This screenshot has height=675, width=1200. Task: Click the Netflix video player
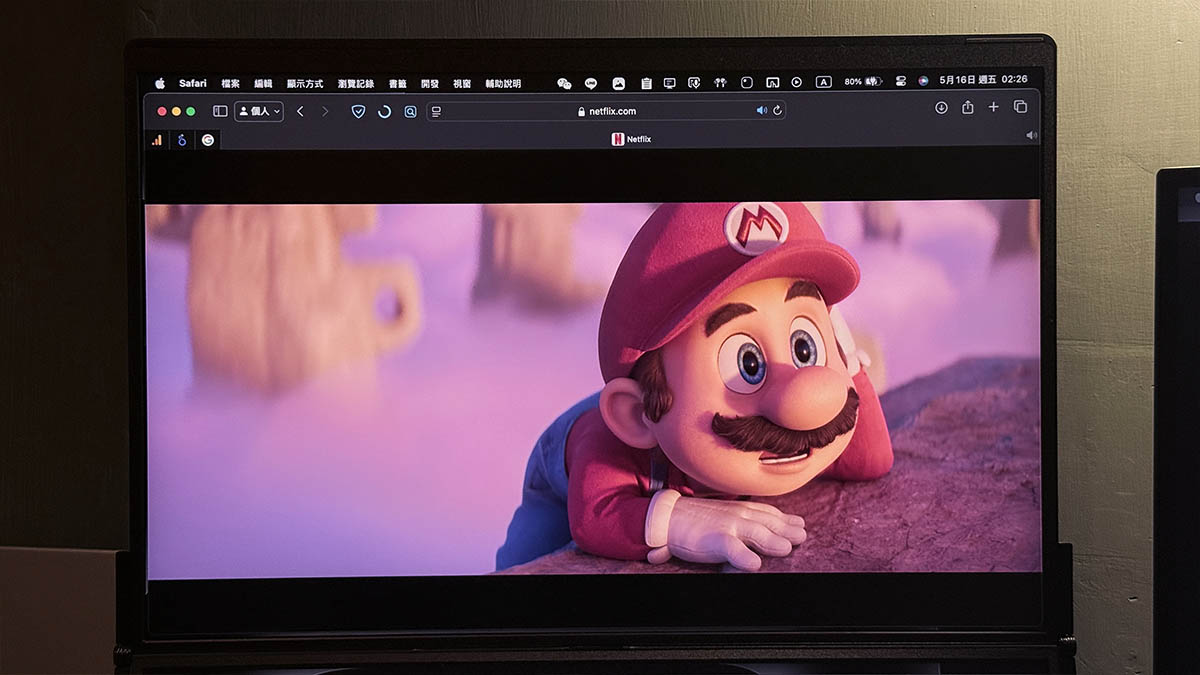(593, 388)
